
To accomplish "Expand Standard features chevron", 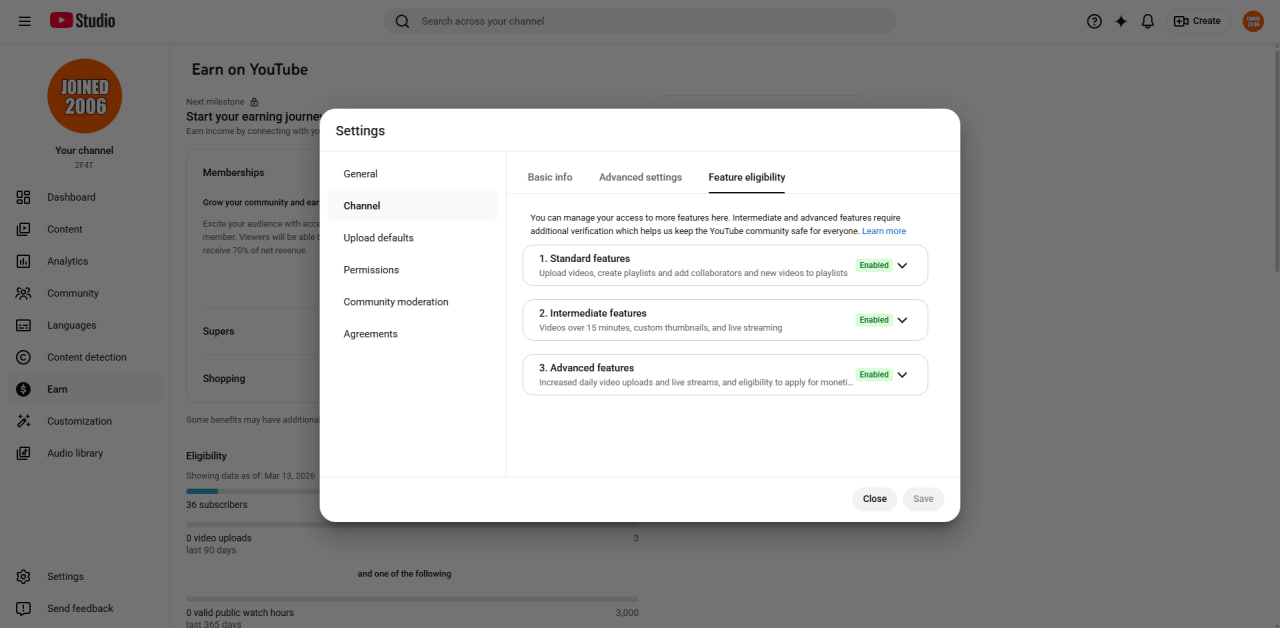I will pos(902,265).
